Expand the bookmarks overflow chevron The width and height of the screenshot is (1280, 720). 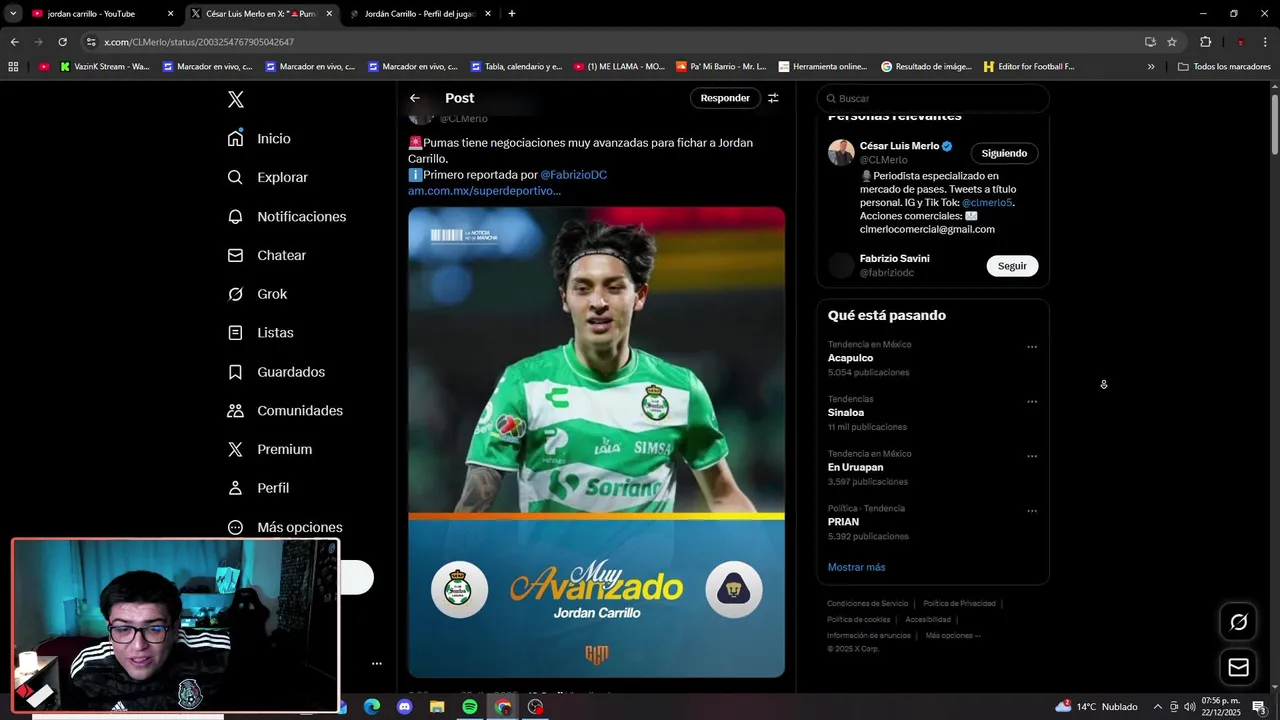(1151, 67)
